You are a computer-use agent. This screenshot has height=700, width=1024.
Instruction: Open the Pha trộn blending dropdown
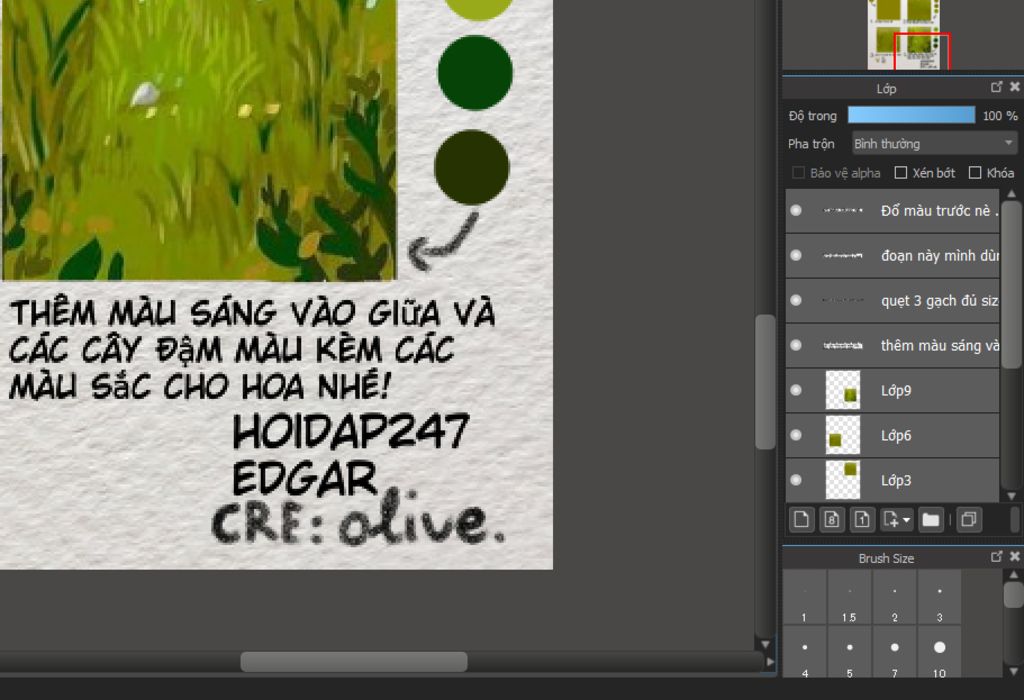[x=935, y=143]
